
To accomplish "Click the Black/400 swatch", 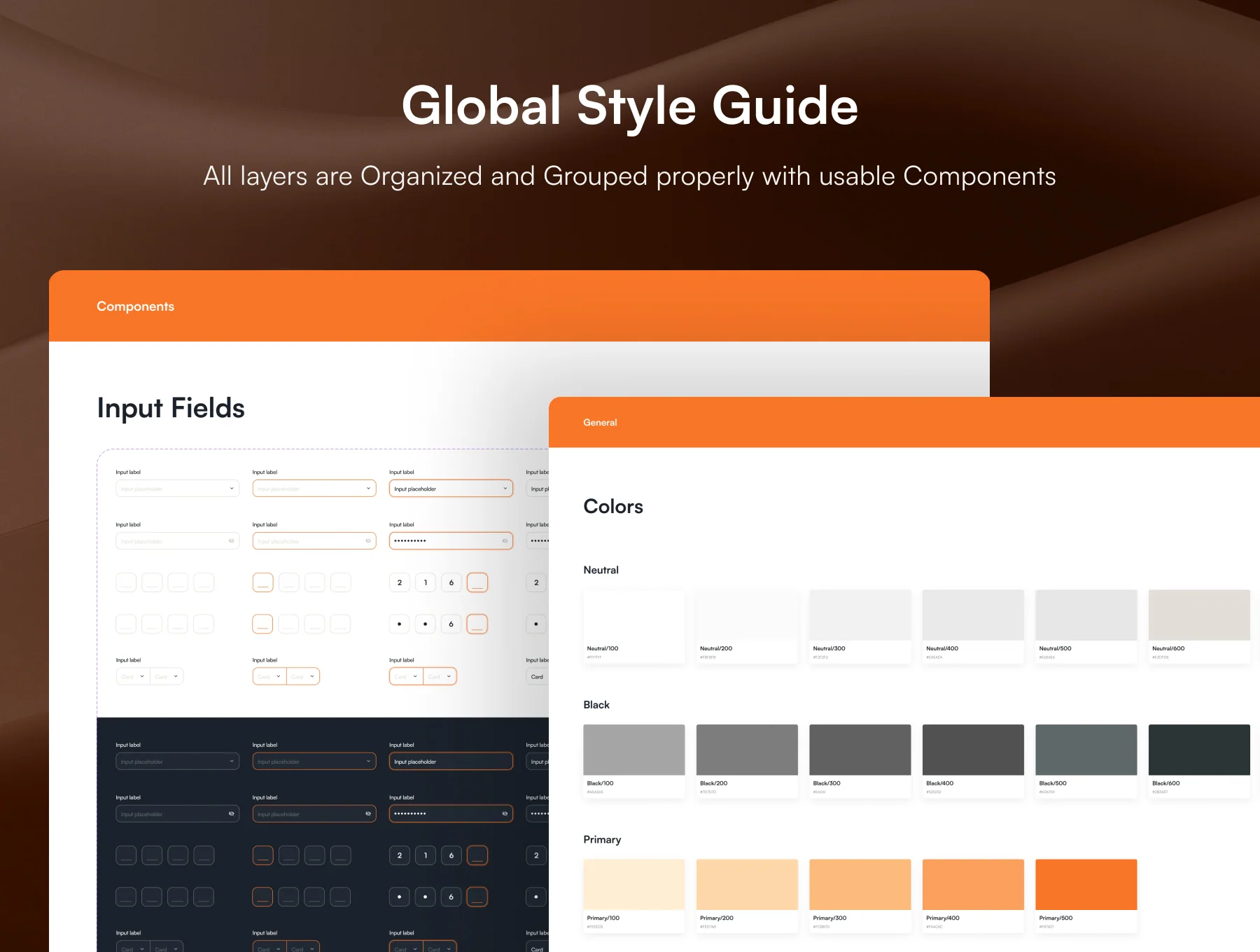I will tap(973, 762).
